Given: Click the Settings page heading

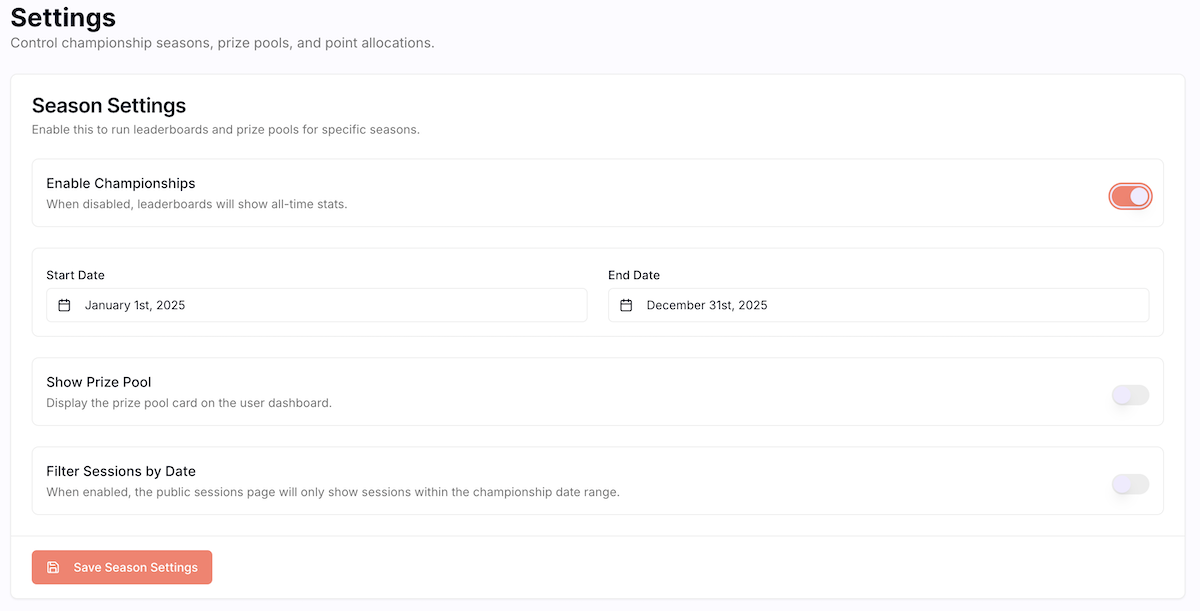Looking at the screenshot, I should click(62, 17).
